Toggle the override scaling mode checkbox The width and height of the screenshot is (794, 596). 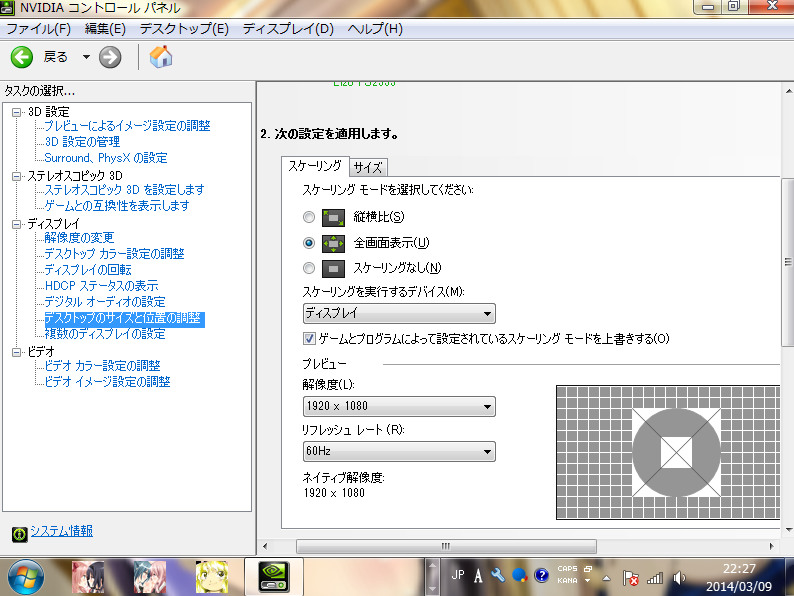point(309,339)
